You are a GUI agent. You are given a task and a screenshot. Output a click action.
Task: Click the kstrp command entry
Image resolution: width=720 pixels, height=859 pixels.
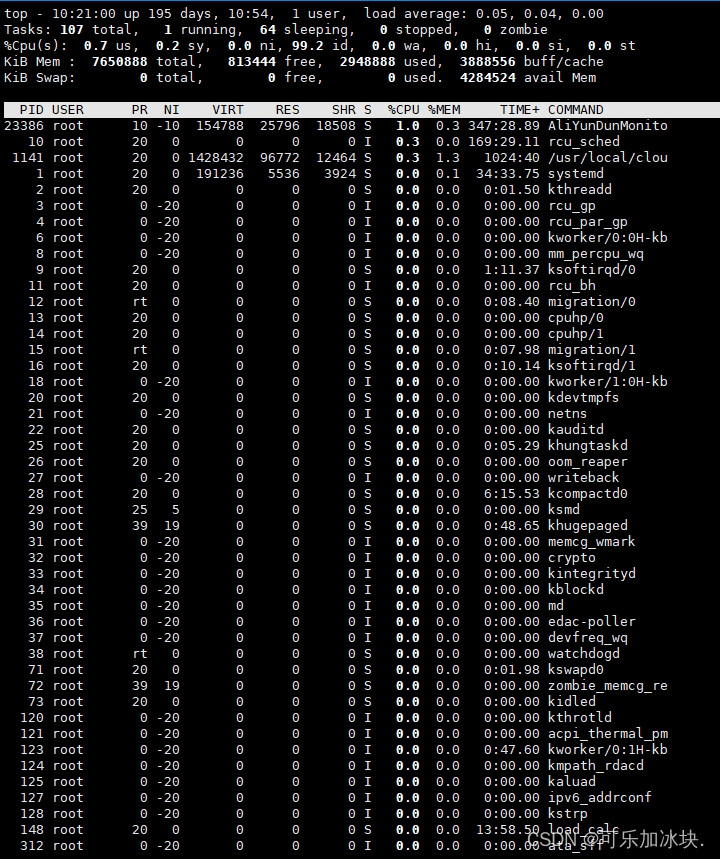568,814
